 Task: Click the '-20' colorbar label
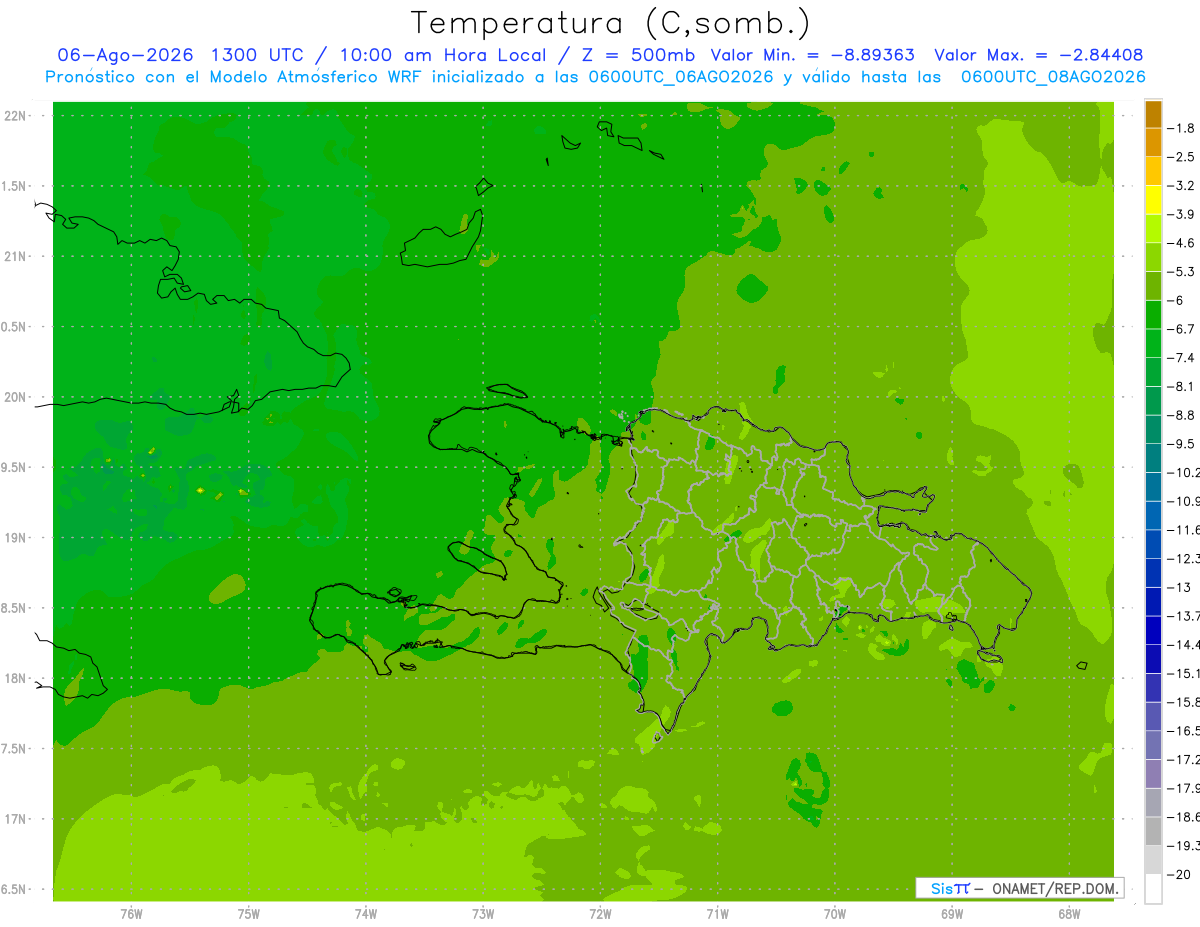click(x=1179, y=875)
